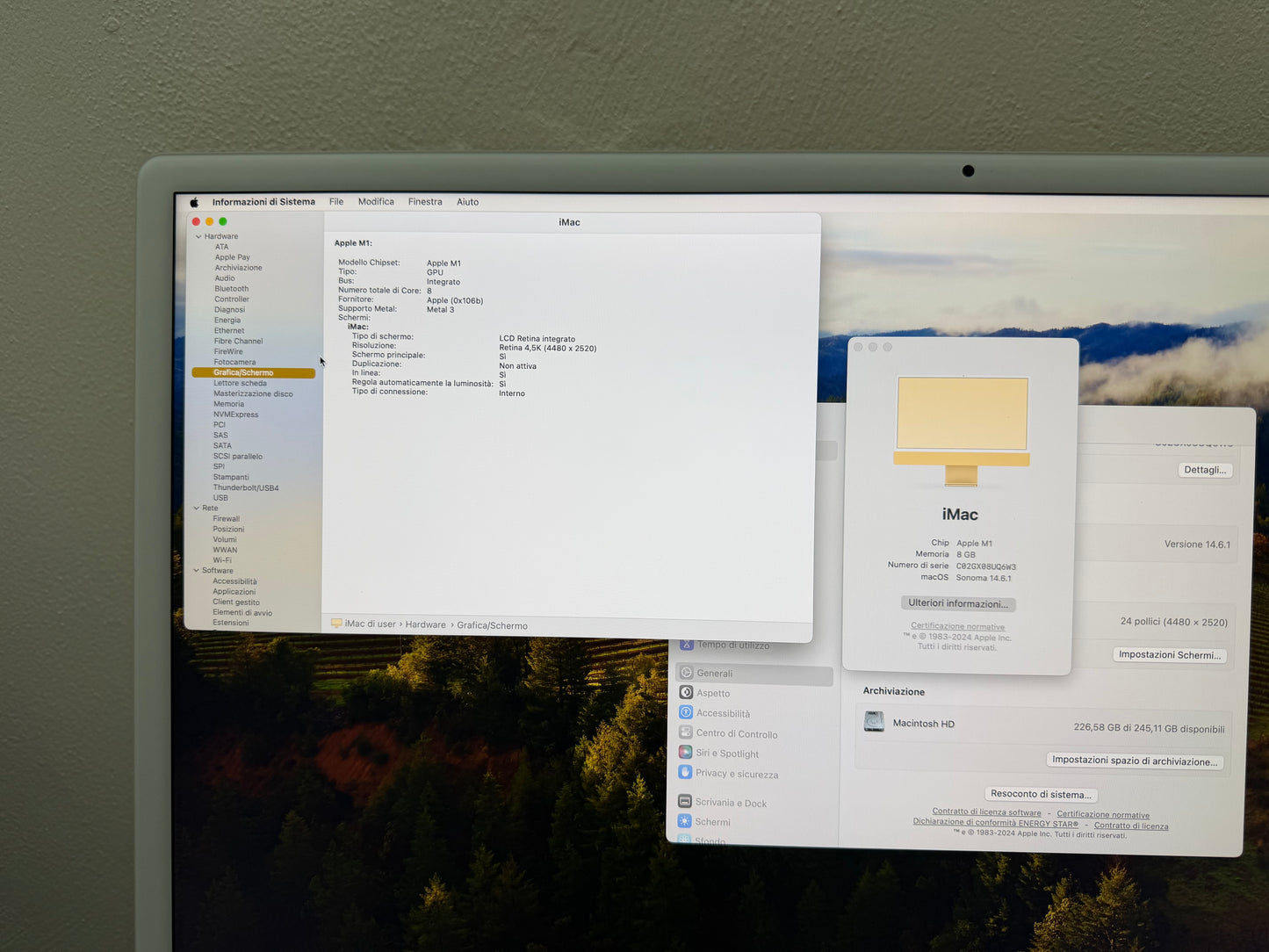Open the Contratto di licenza link
The image size is (1269, 952).
1131,826
